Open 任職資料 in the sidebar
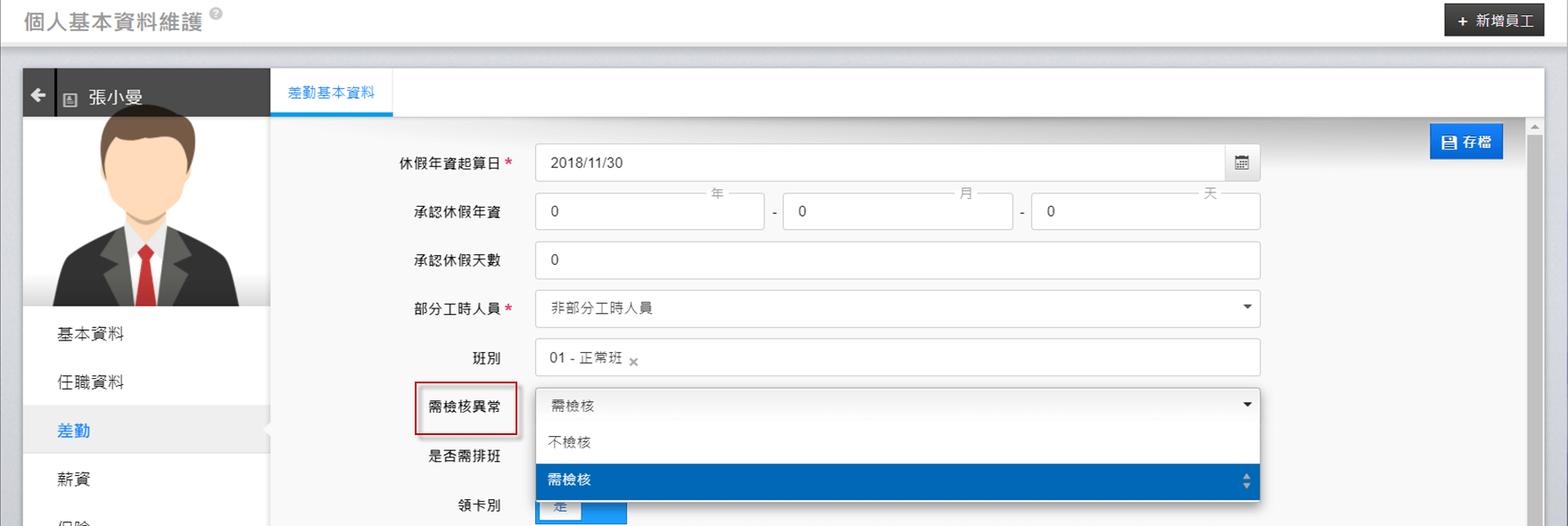This screenshot has width=1568, height=526. pos(91,382)
